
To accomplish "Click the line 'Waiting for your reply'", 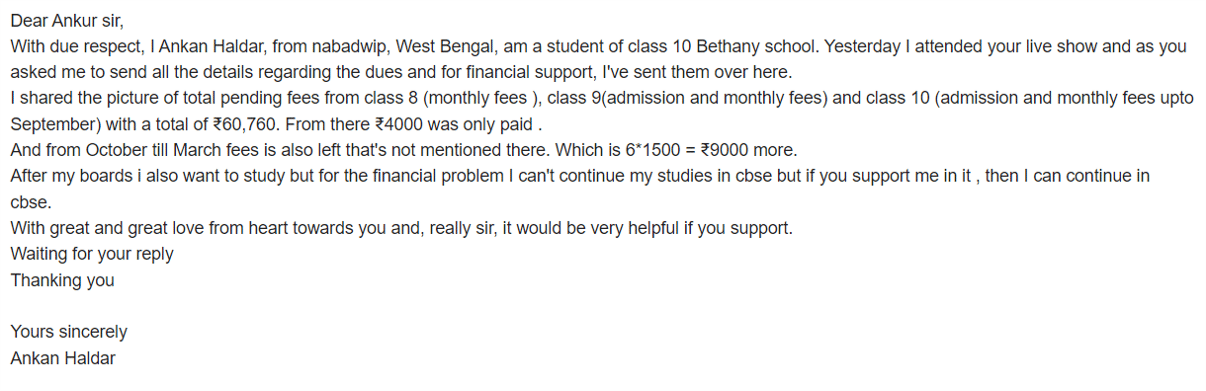I will click(x=92, y=254).
